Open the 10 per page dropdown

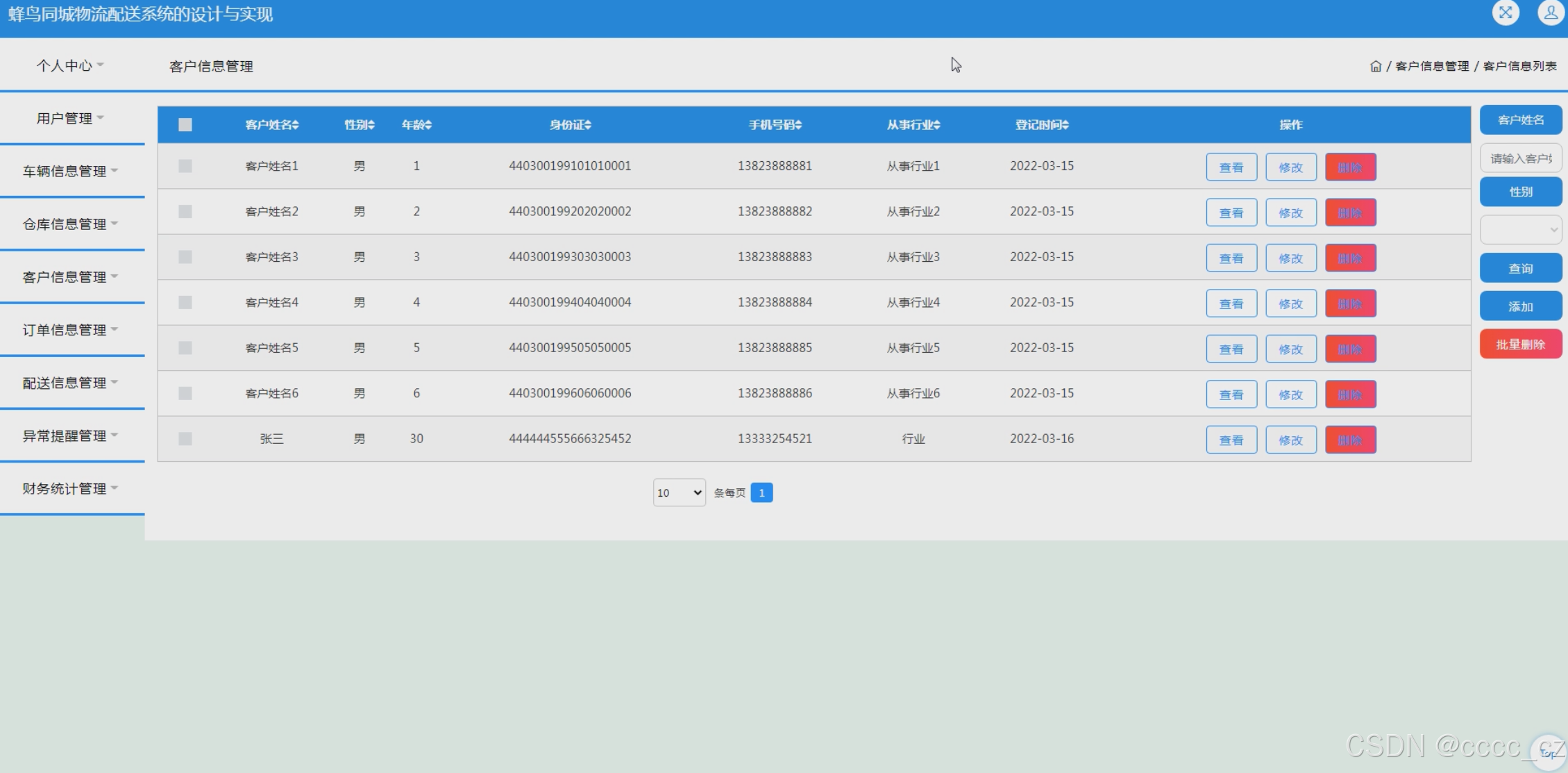tap(679, 492)
